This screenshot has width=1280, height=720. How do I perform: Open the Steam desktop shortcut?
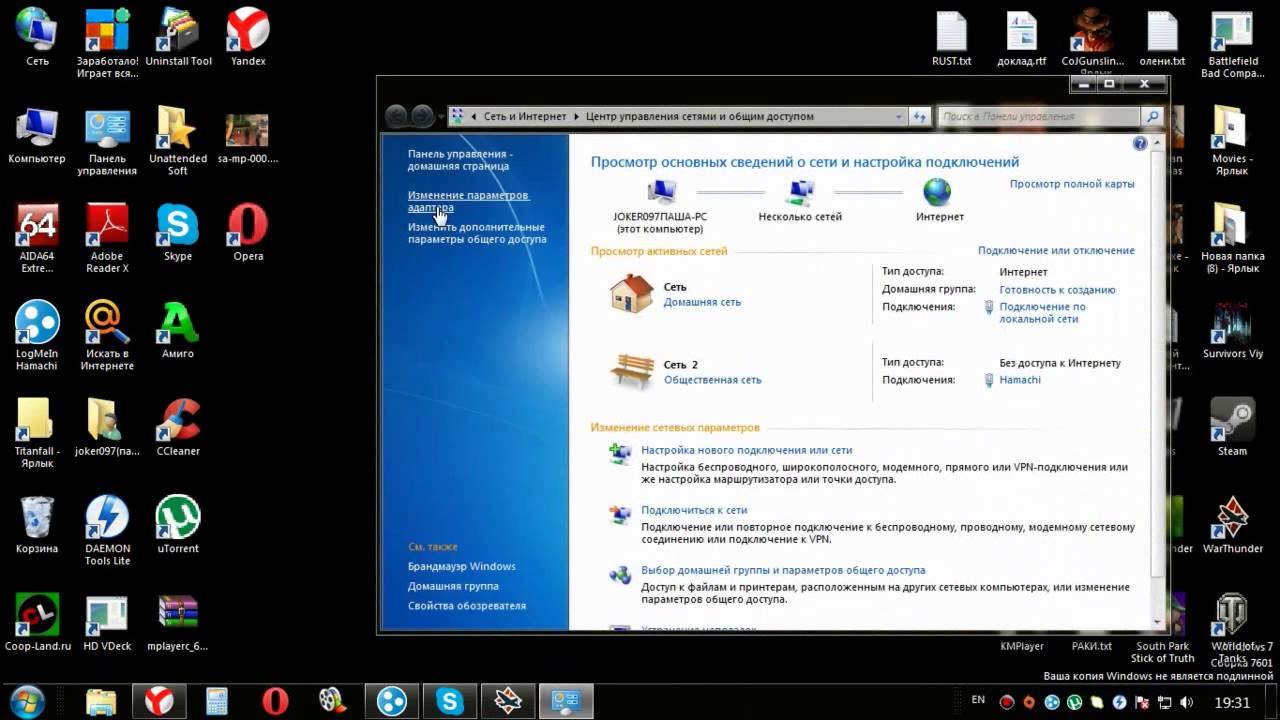pyautogui.click(x=1232, y=427)
